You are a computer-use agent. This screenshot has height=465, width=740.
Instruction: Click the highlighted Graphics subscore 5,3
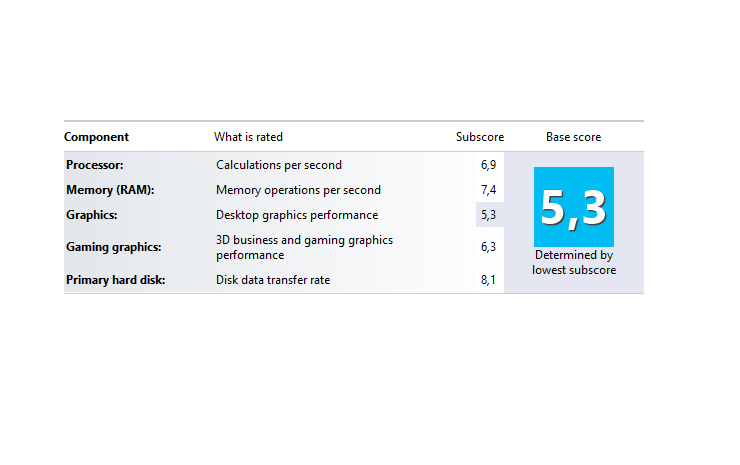pyautogui.click(x=488, y=215)
